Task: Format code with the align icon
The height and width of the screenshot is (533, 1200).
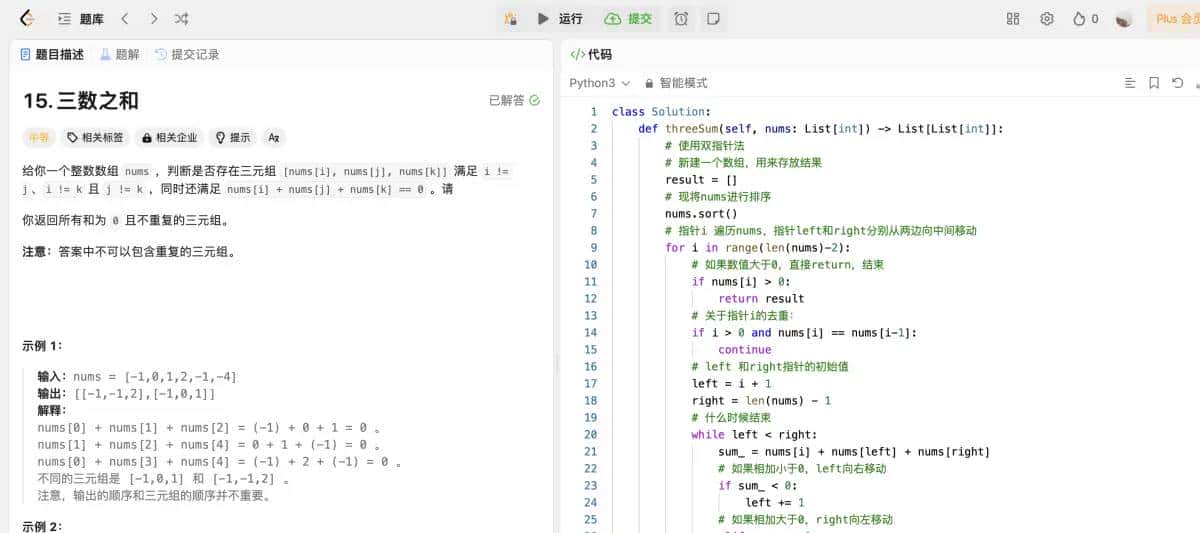Action: click(1130, 83)
